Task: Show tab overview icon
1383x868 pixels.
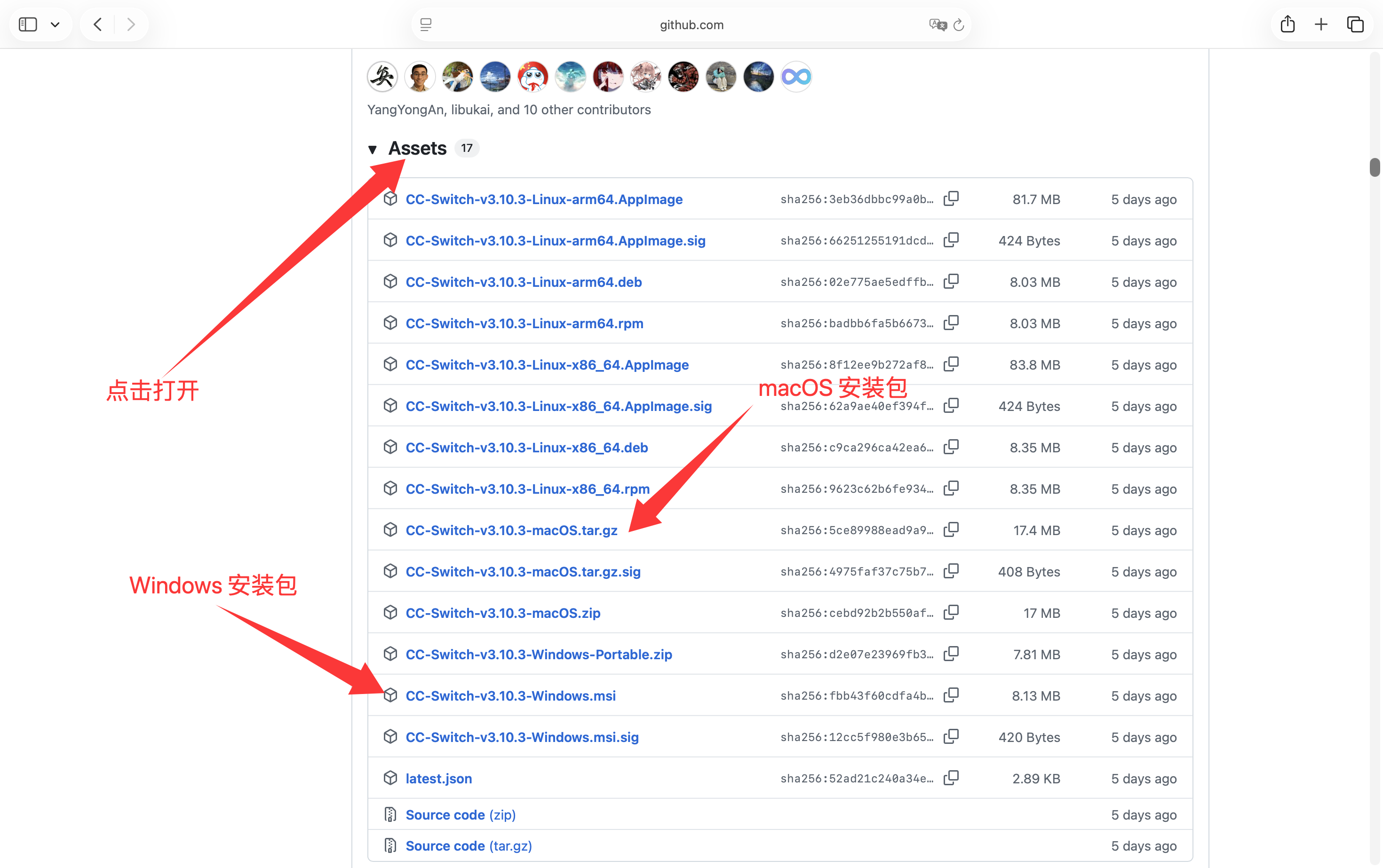Action: coord(1355,24)
